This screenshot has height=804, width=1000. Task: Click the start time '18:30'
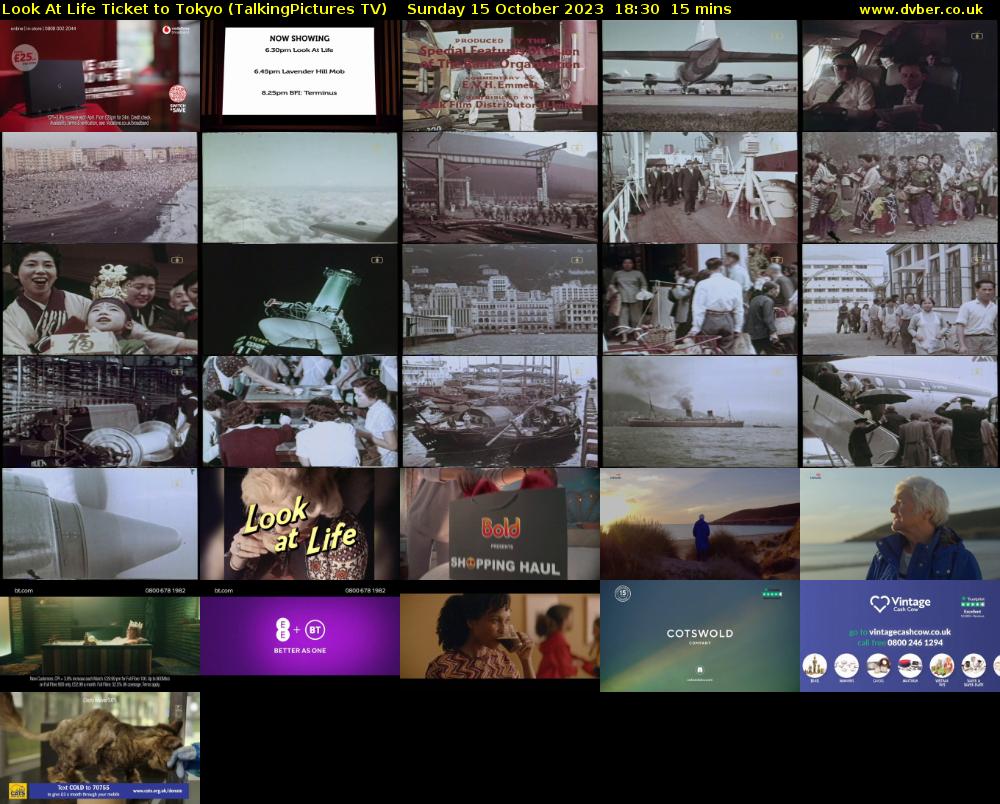[637, 9]
